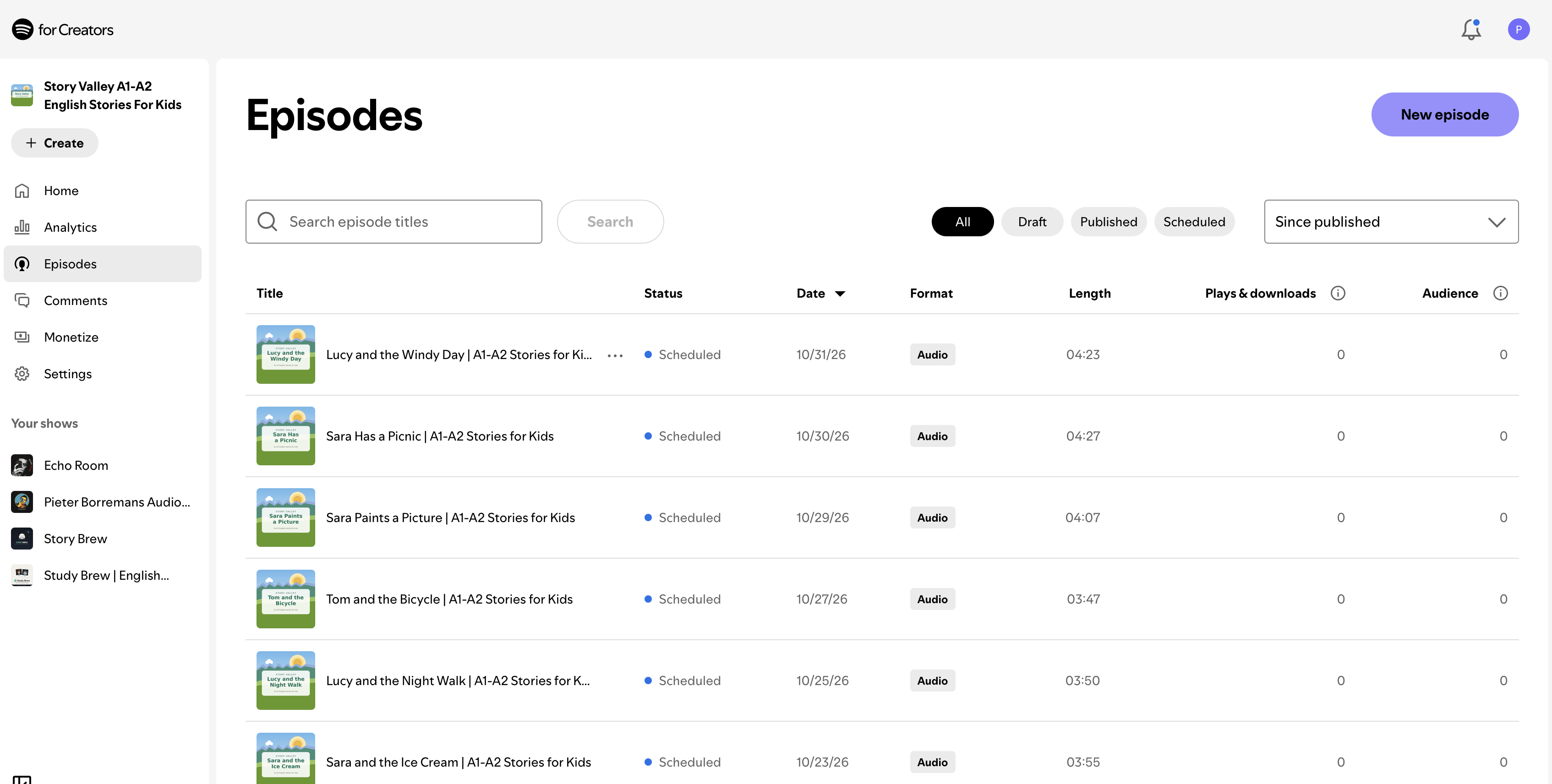
Task: Go to Analytics in sidebar
Action: click(x=103, y=227)
